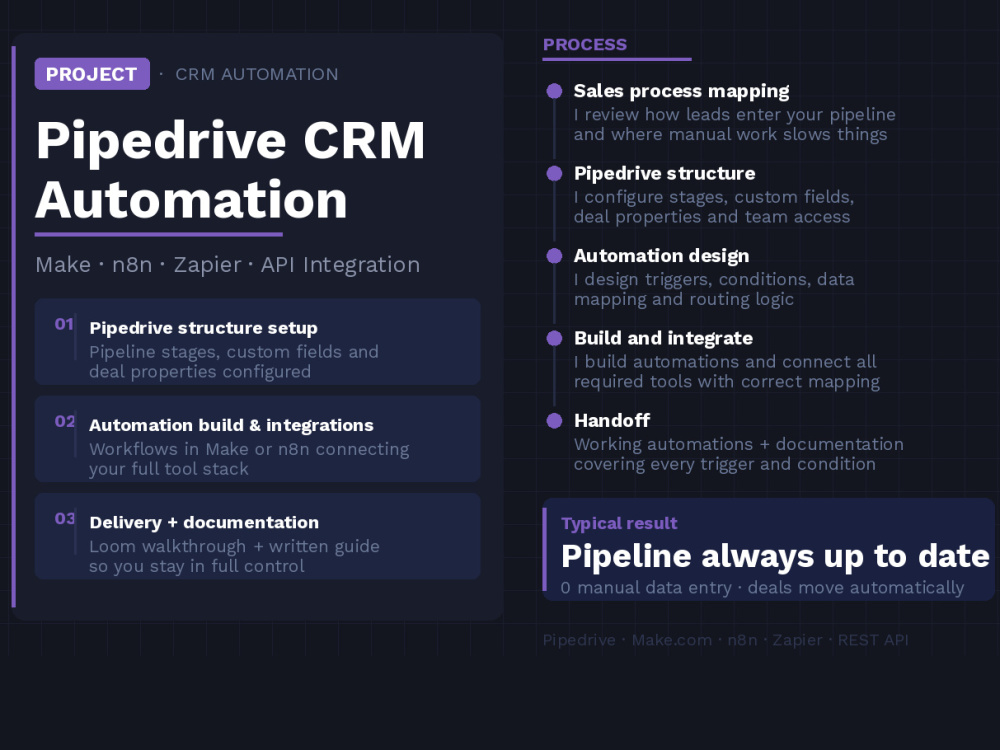Click 'Pipeline stages, custom fields and' description
This screenshot has height=750, width=1000.
[x=234, y=352]
